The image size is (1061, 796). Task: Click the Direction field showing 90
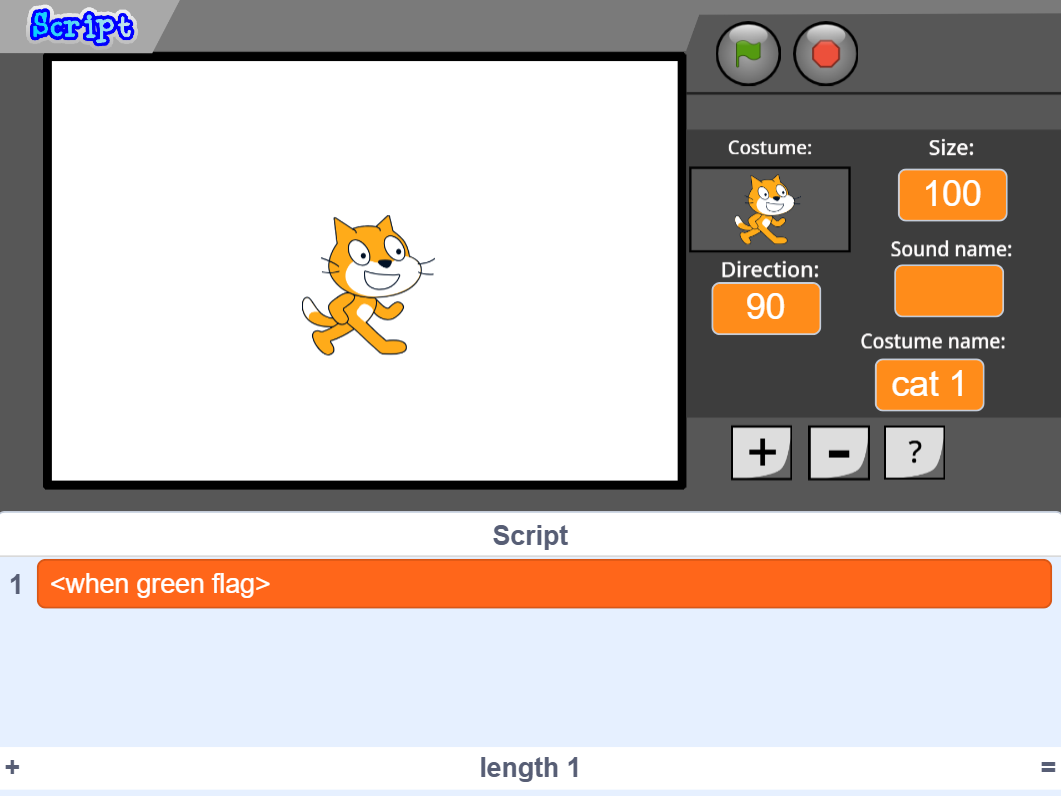766,308
